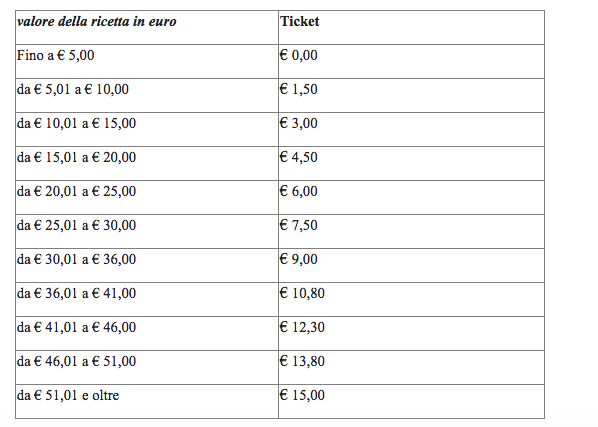
Task: Click the 'valore della ricetta in euro' header
Action: (x=96, y=22)
